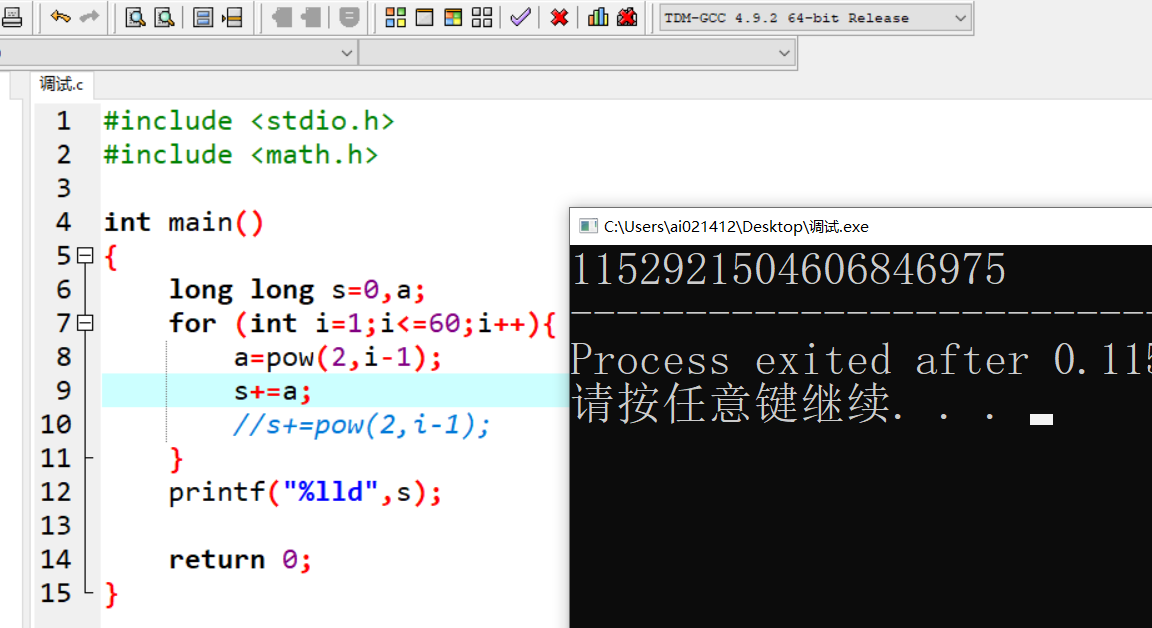Click the closing brace on line 11
This screenshot has width=1152, height=628.
(x=176, y=459)
